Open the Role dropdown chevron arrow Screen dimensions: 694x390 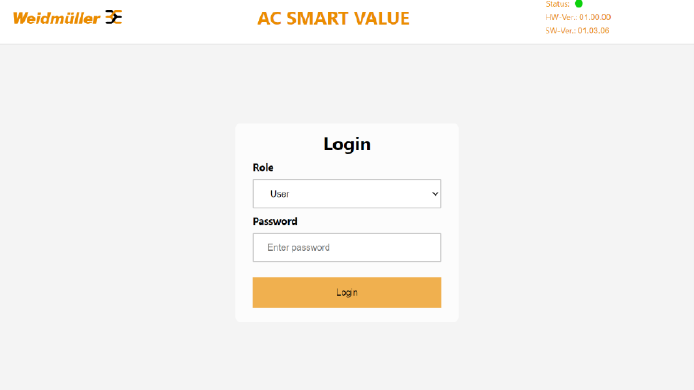(435, 194)
